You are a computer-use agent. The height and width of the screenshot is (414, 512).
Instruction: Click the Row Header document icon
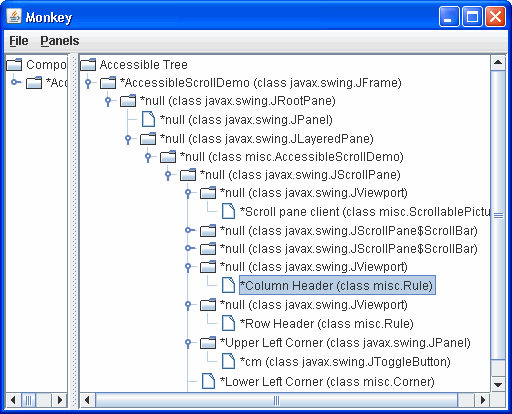pos(228,323)
